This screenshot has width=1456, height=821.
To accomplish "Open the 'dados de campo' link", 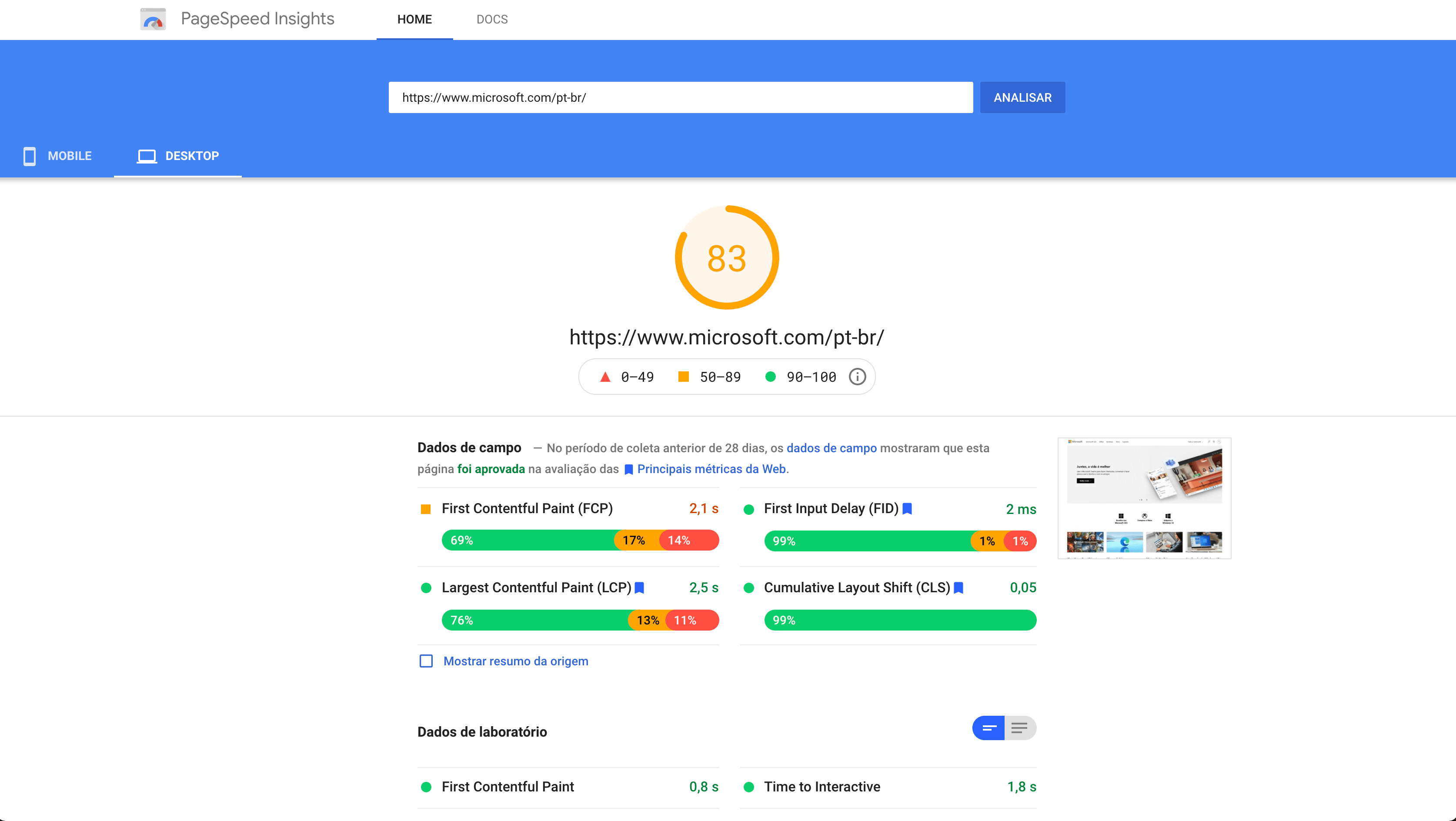I will click(x=832, y=448).
